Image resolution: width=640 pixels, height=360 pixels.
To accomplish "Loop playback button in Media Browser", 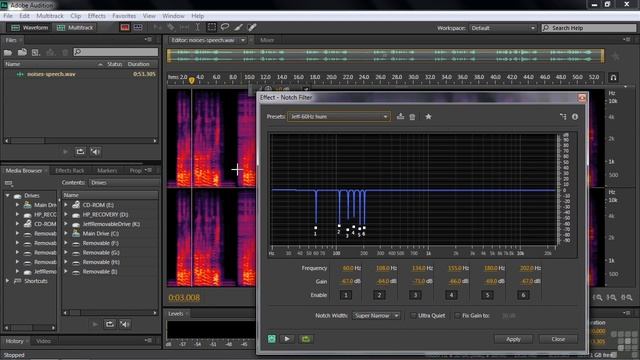I will [x=110, y=324].
